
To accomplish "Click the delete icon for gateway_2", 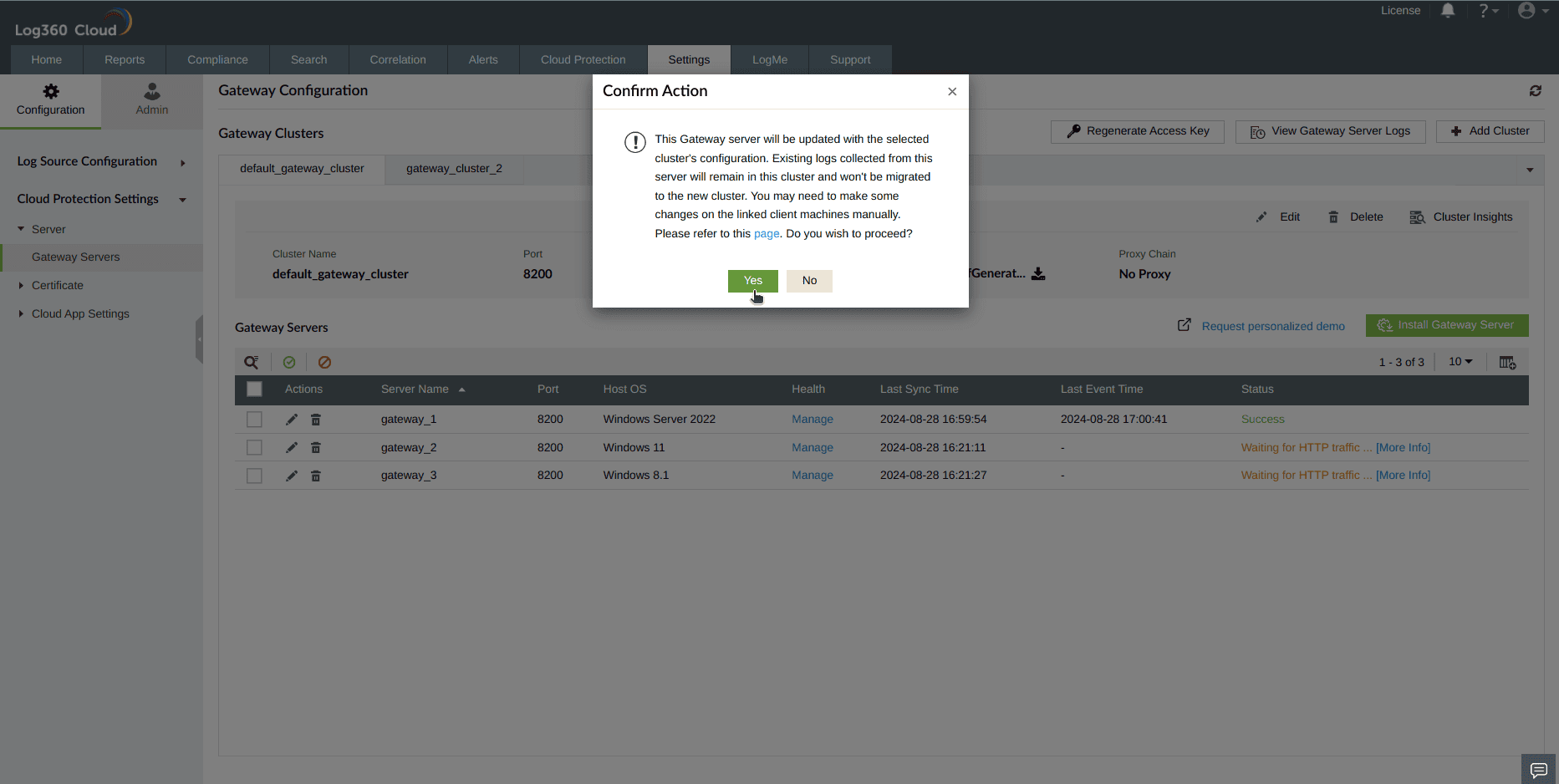I will 315,447.
